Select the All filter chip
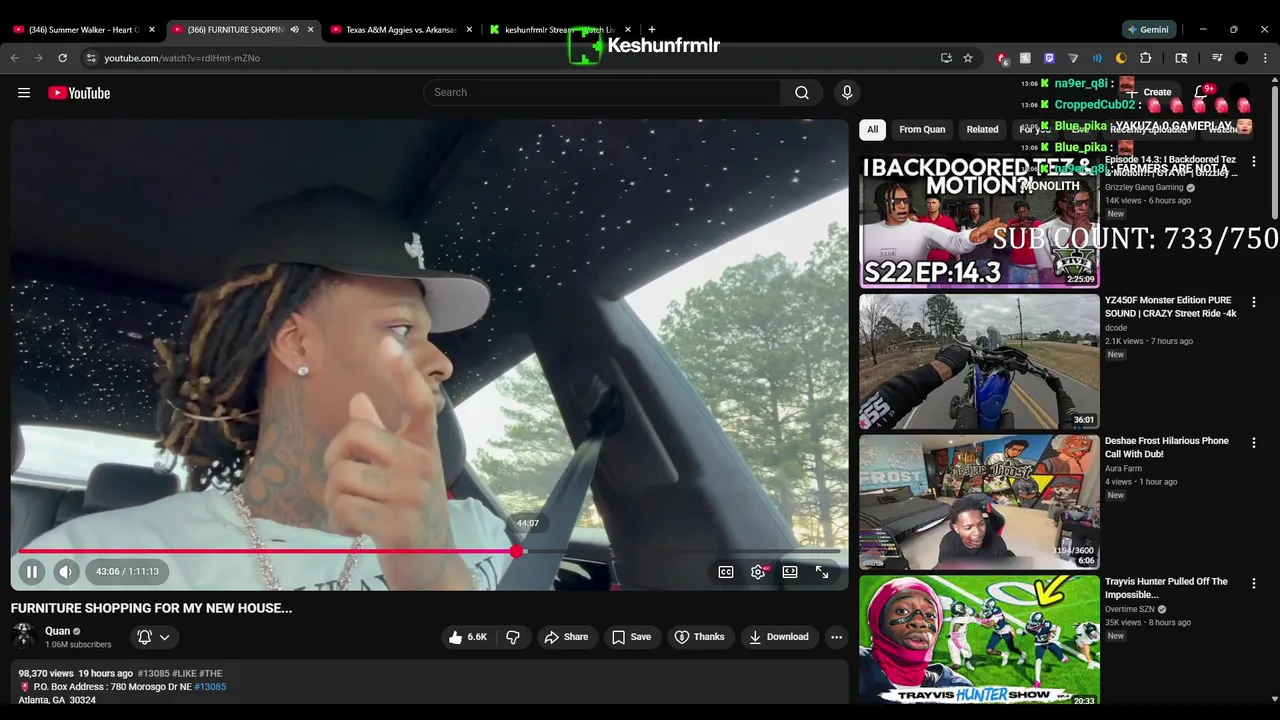Viewport: 1280px width, 720px height. [872, 129]
